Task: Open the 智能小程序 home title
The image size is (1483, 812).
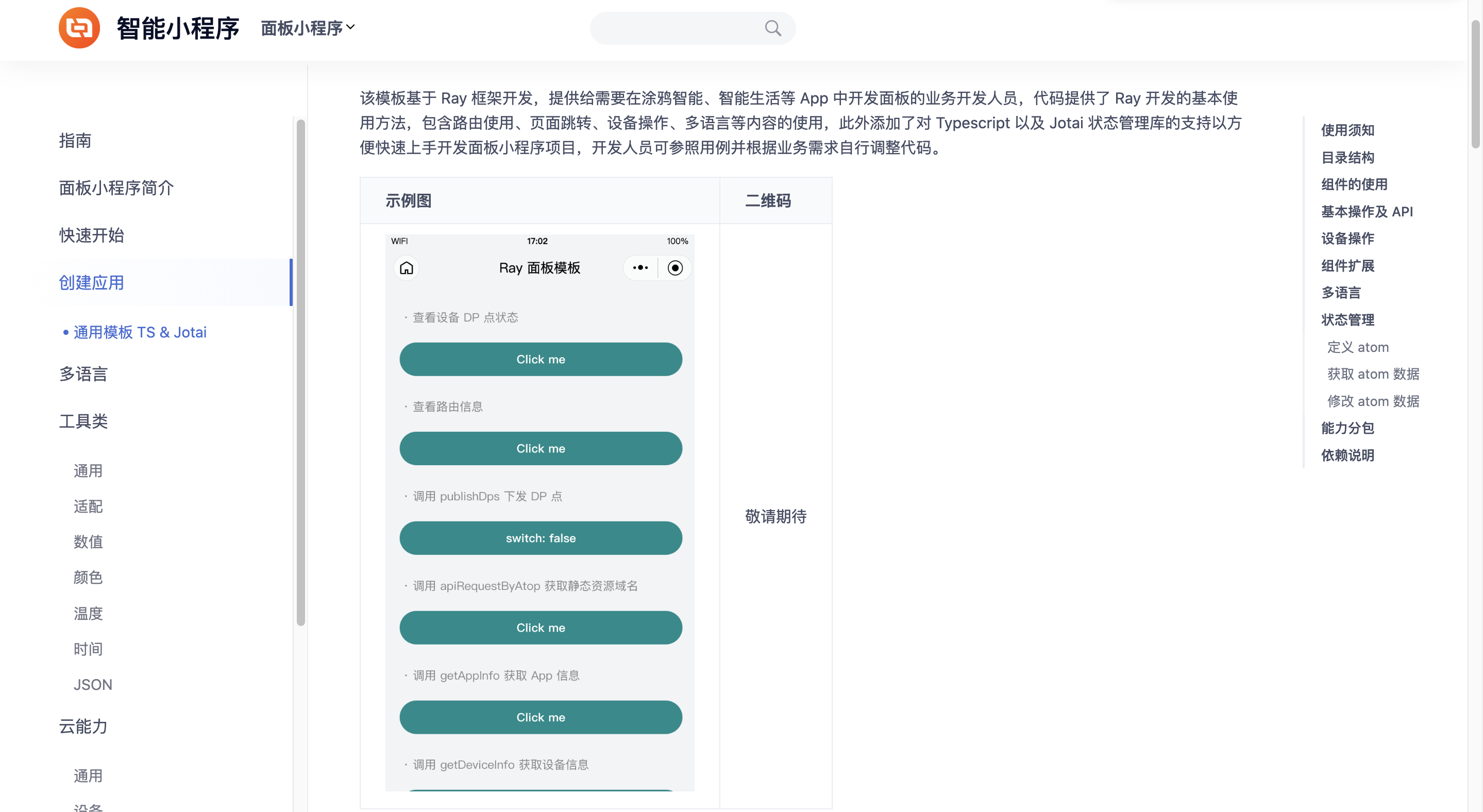Action: [178, 28]
